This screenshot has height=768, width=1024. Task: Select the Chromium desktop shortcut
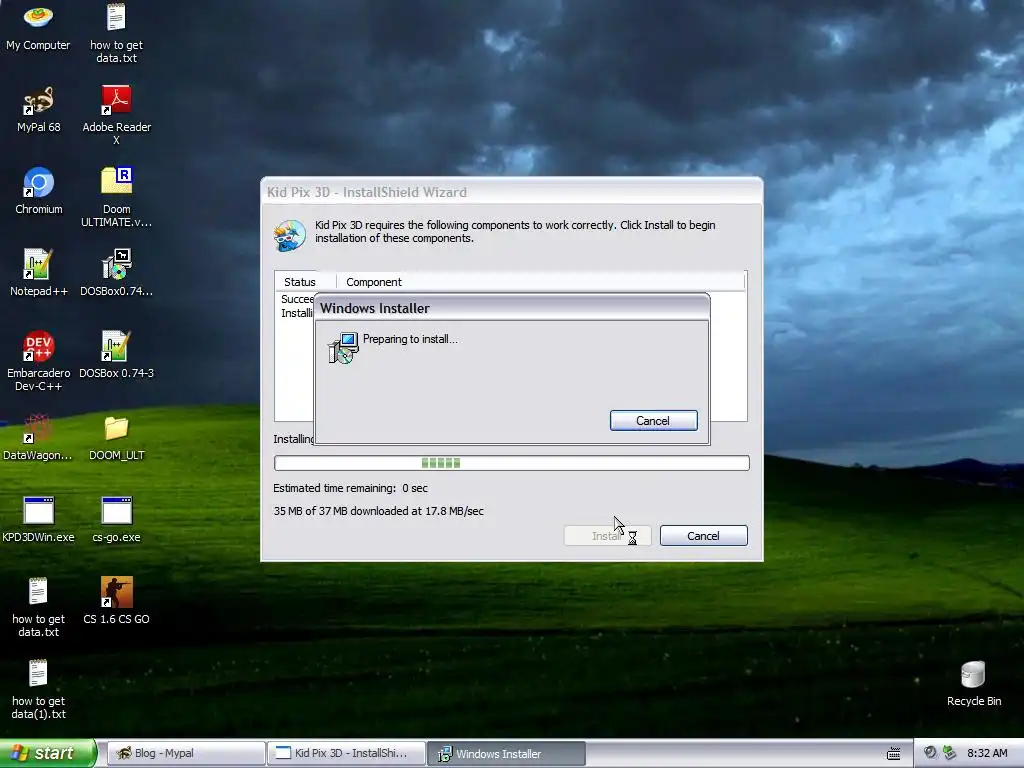pyautogui.click(x=38, y=191)
